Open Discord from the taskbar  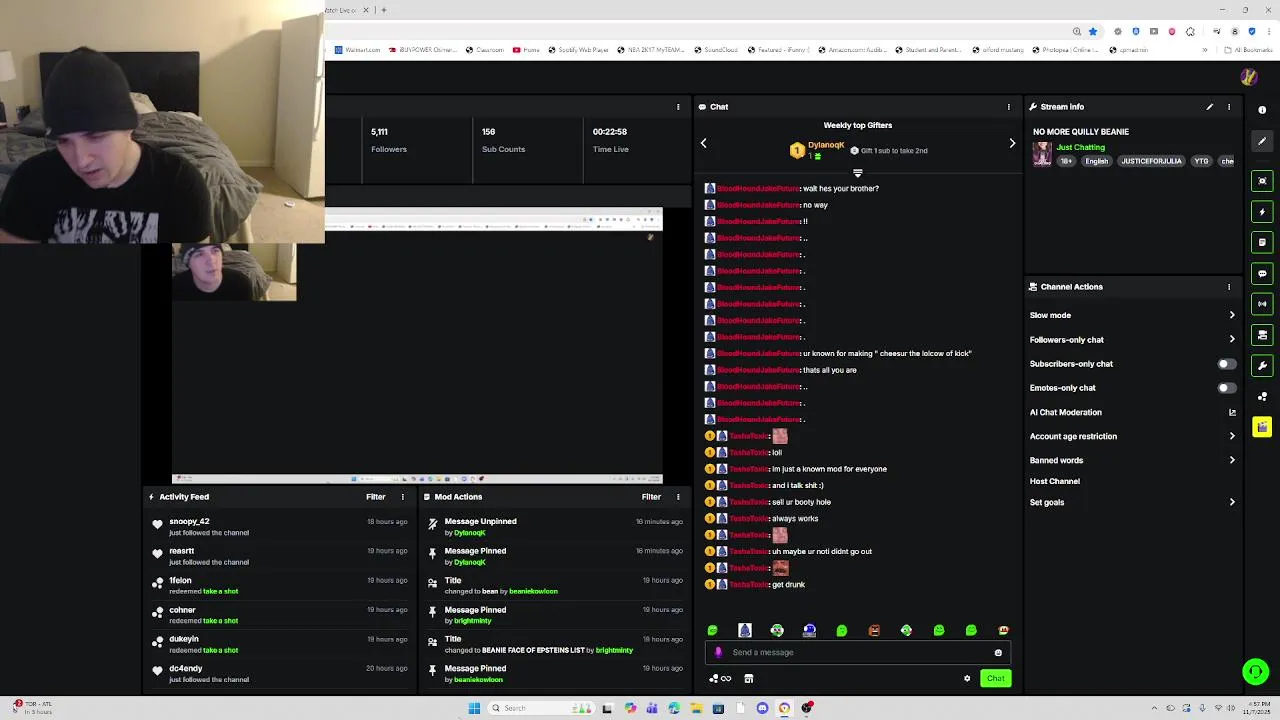coord(762,708)
